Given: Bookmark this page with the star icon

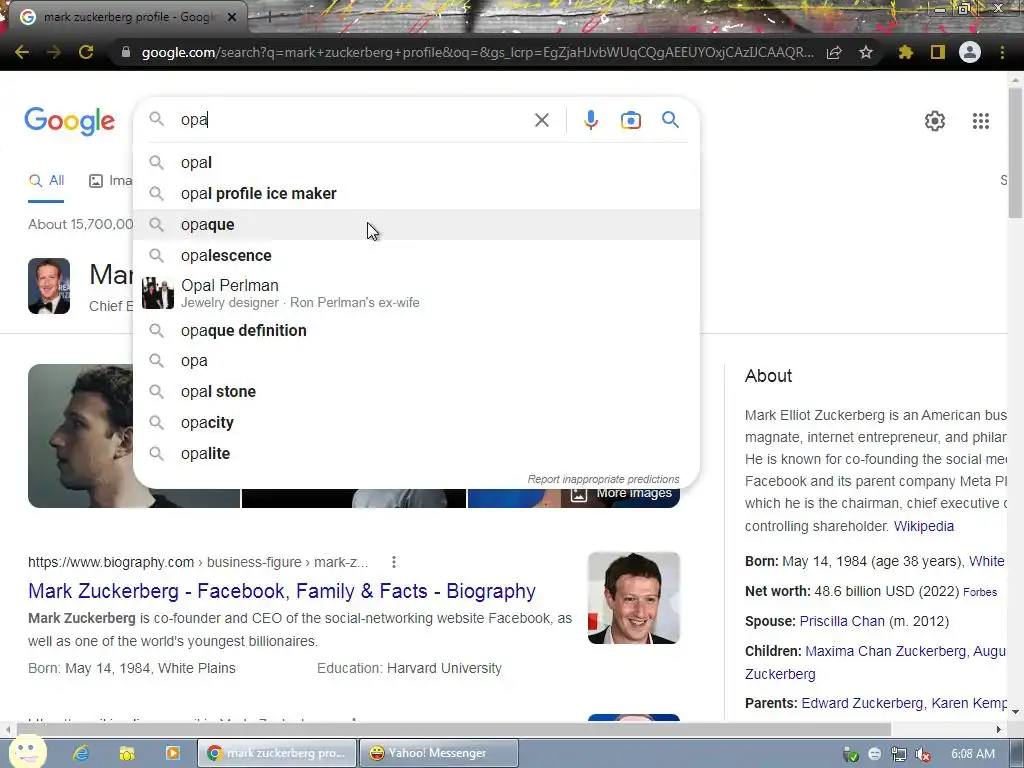Looking at the screenshot, I should coord(866,52).
